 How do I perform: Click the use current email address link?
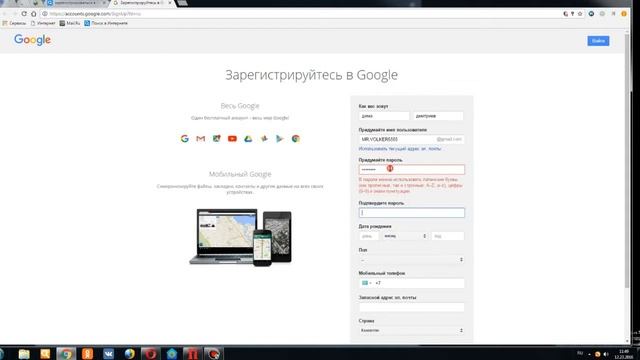click(x=400, y=149)
